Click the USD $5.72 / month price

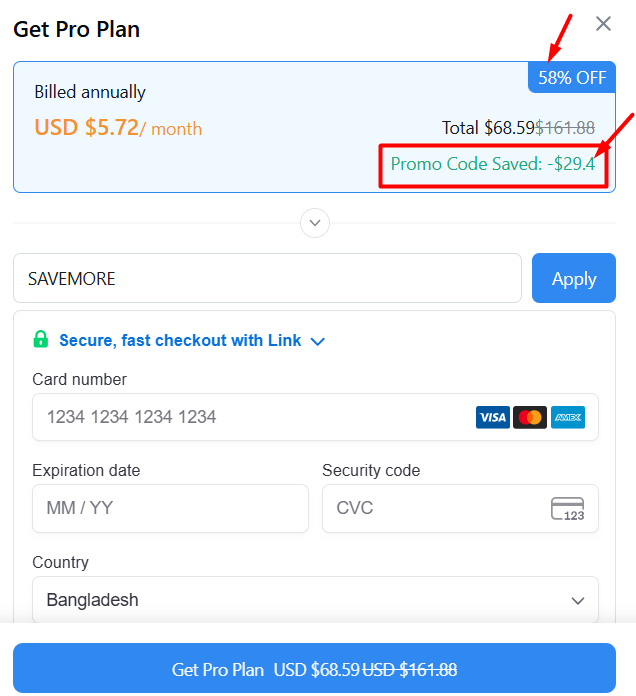tap(118, 128)
